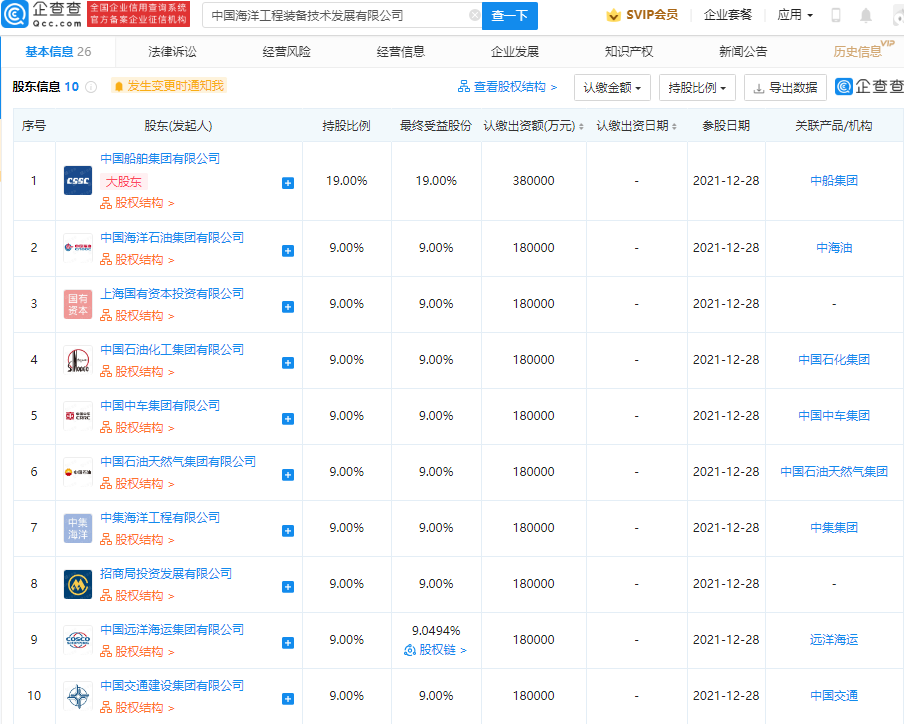The height and width of the screenshot is (724, 904).
Task: Open the 认缴金额 dropdown
Action: click(612, 88)
